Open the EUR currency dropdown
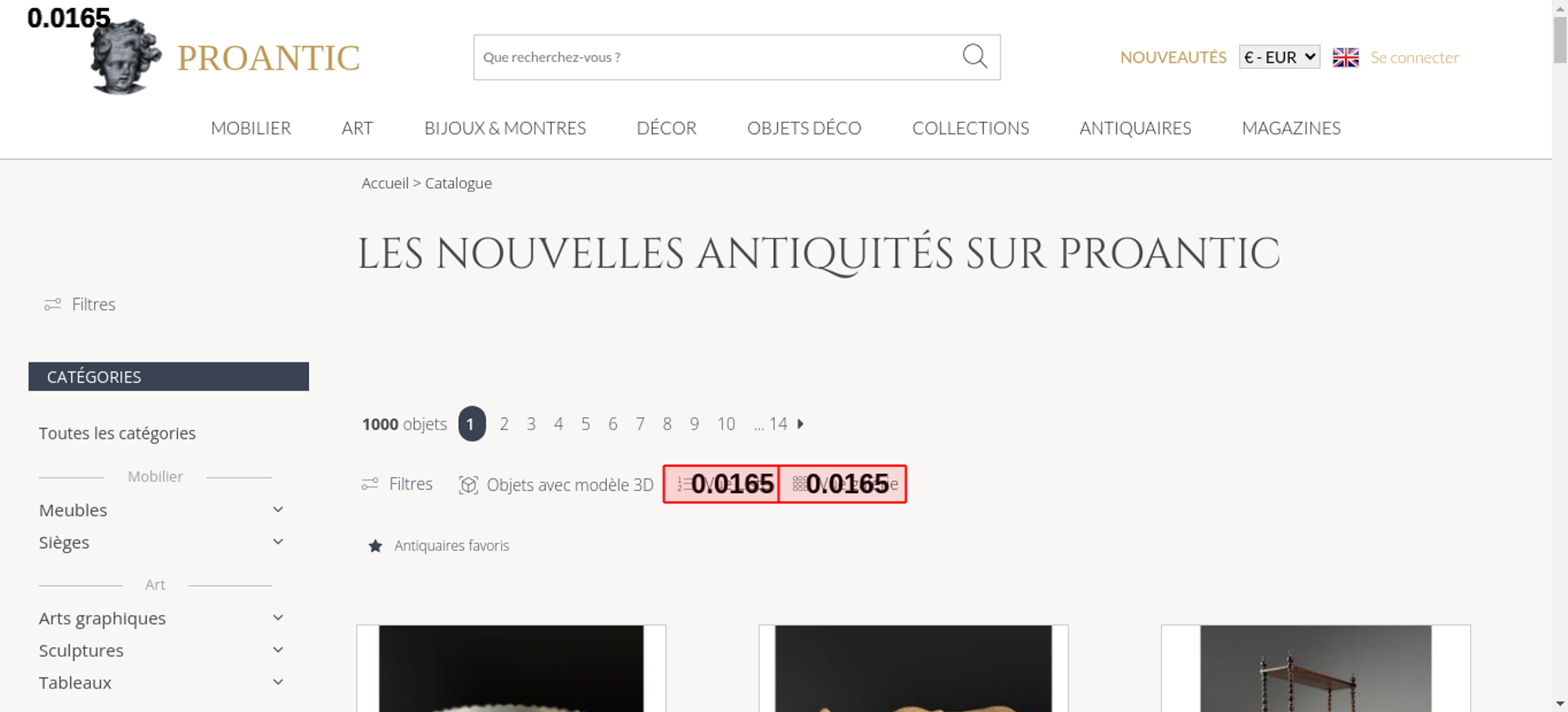This screenshot has width=1568, height=712. click(1279, 57)
